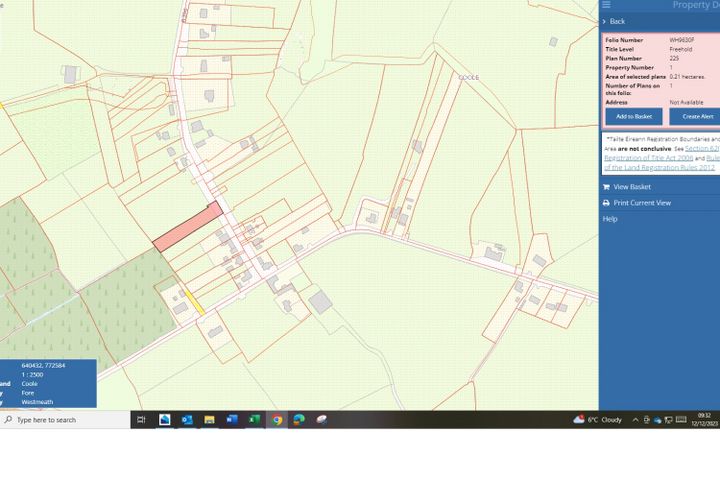Open Outlook from the taskbar
The image size is (720, 480).
(187, 420)
